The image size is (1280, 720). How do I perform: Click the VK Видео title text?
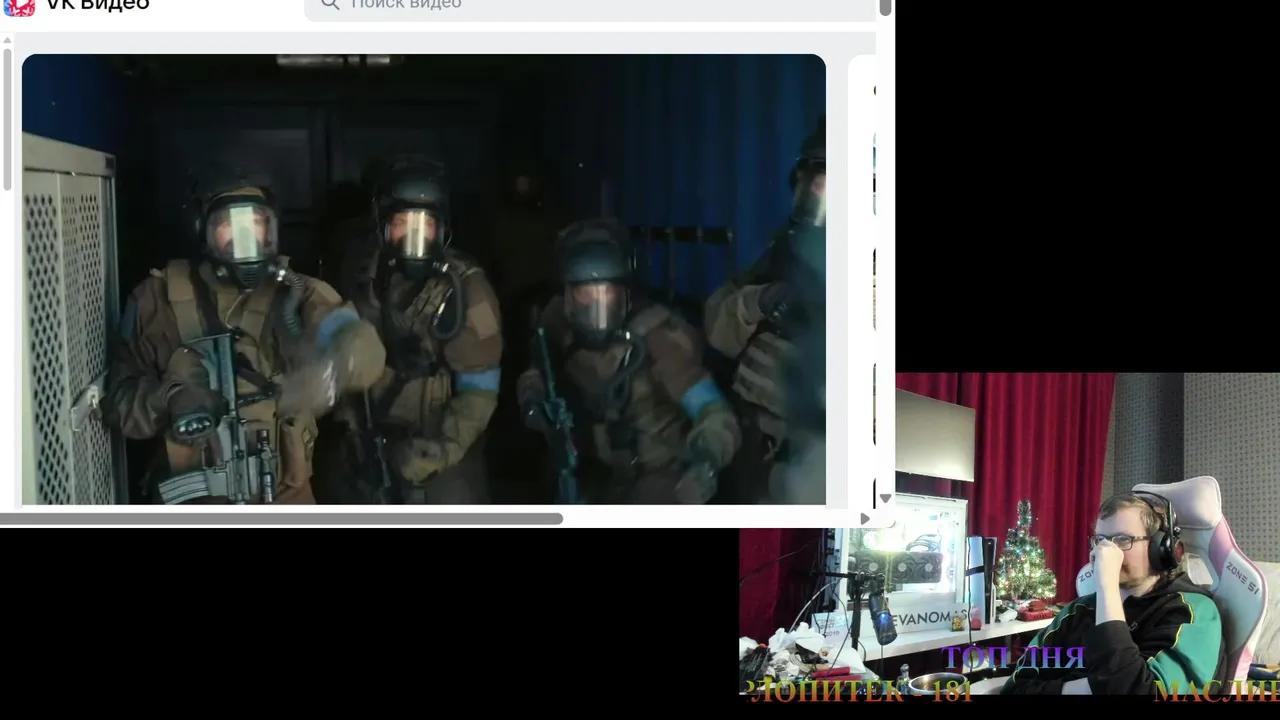coord(98,5)
